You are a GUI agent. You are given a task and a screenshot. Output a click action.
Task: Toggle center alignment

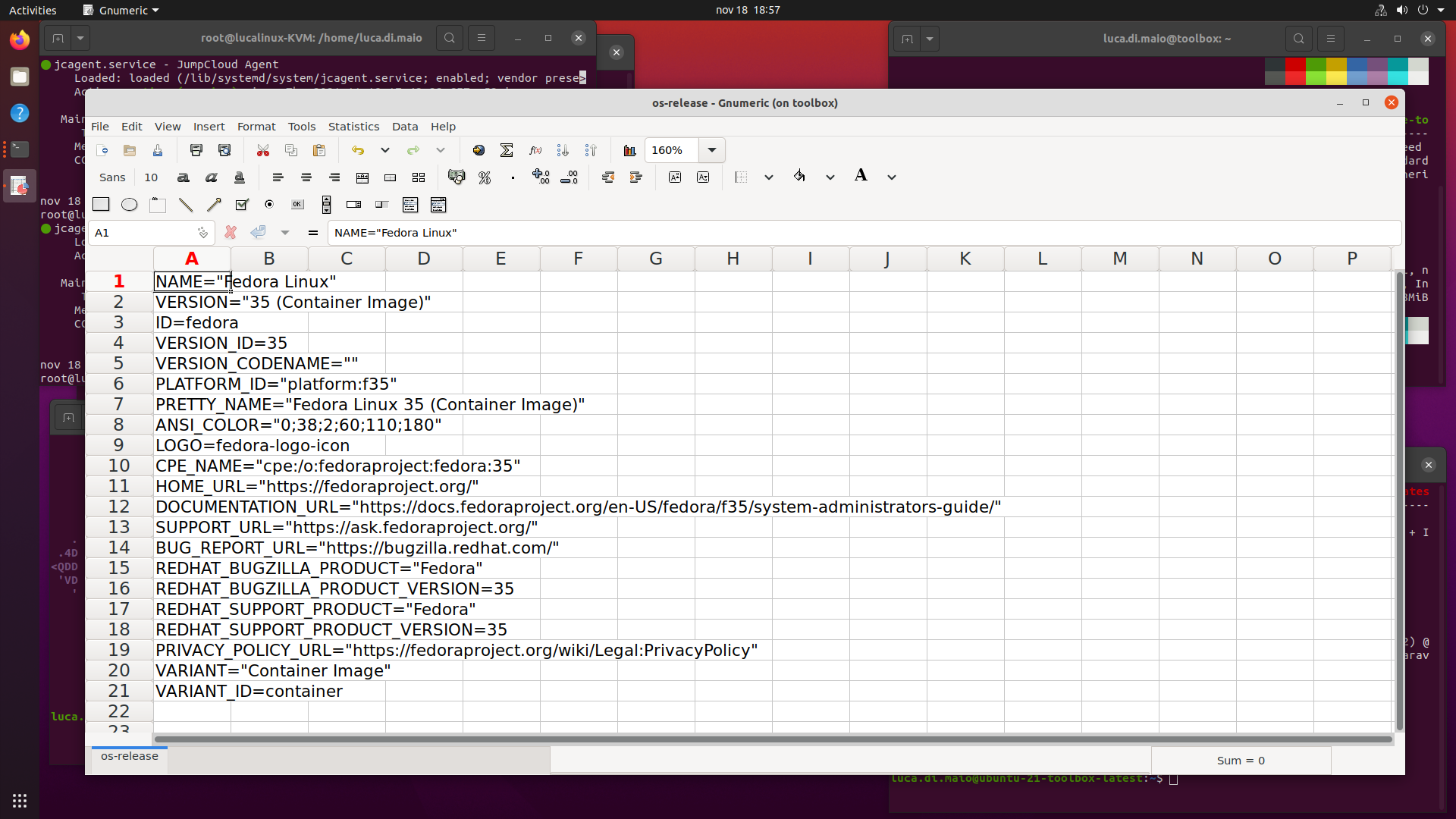(x=306, y=177)
